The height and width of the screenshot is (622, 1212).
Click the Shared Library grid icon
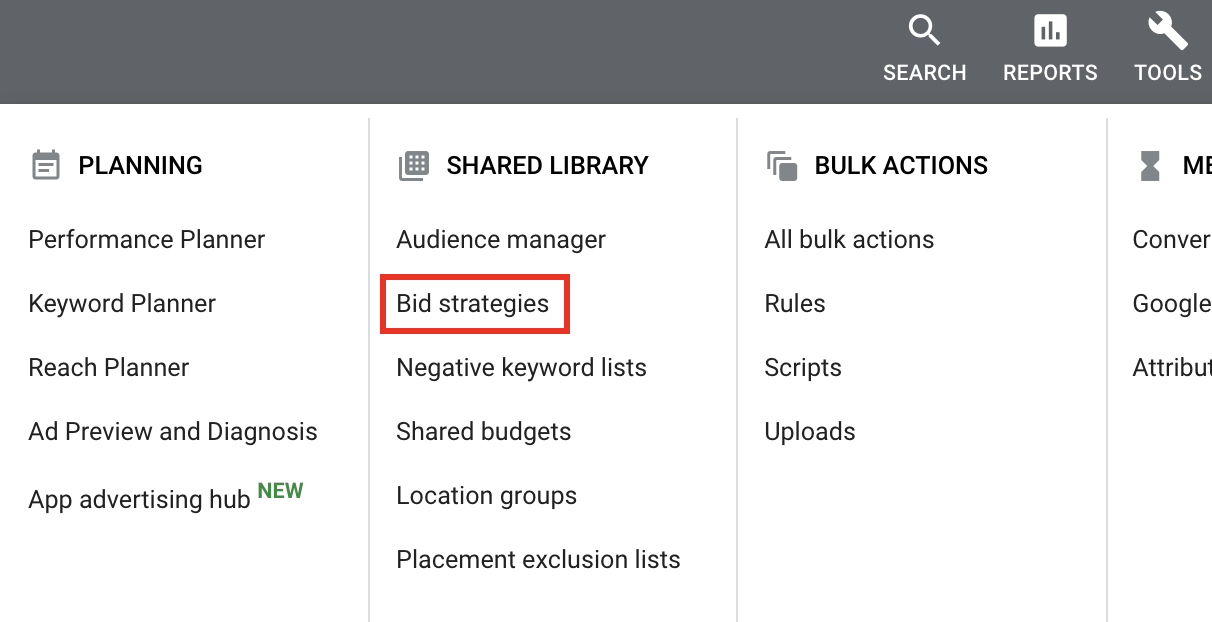click(413, 165)
